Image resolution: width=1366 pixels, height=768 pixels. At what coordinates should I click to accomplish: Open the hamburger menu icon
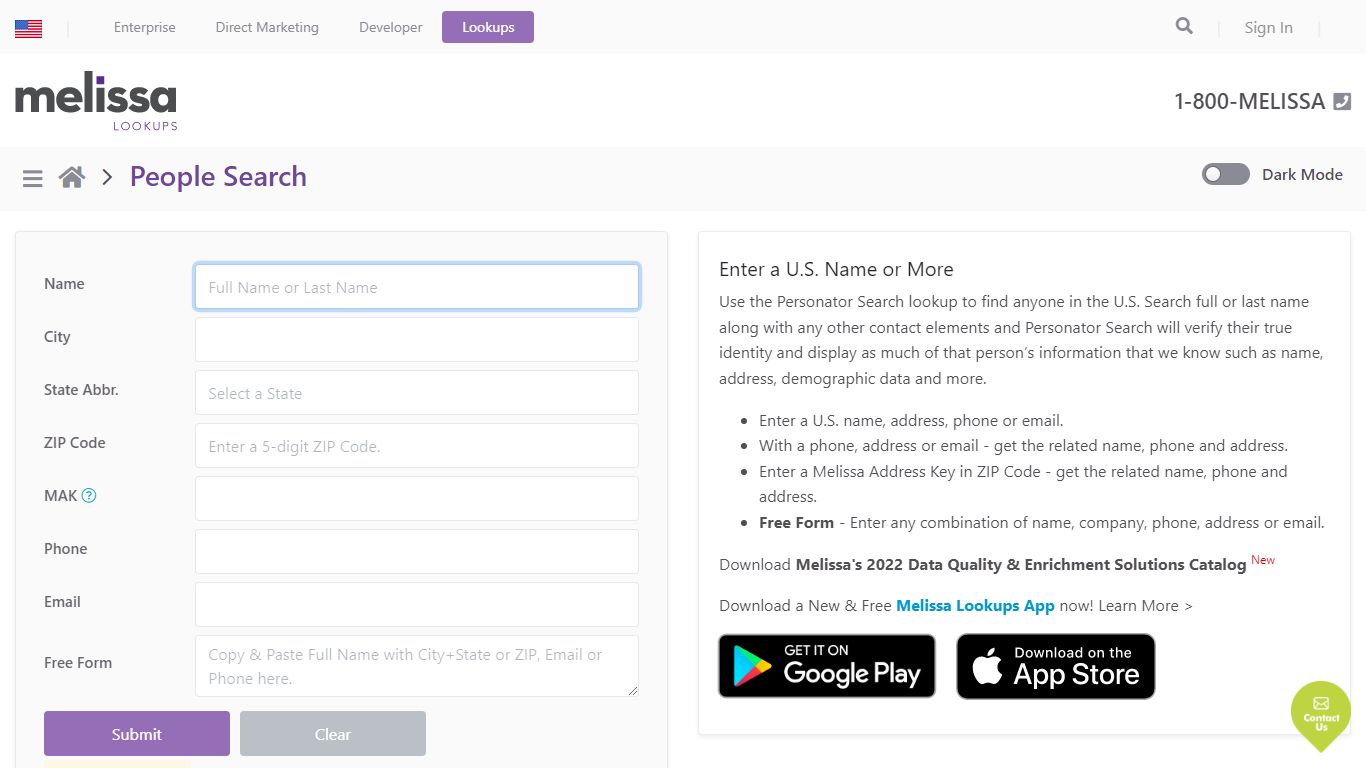33,178
